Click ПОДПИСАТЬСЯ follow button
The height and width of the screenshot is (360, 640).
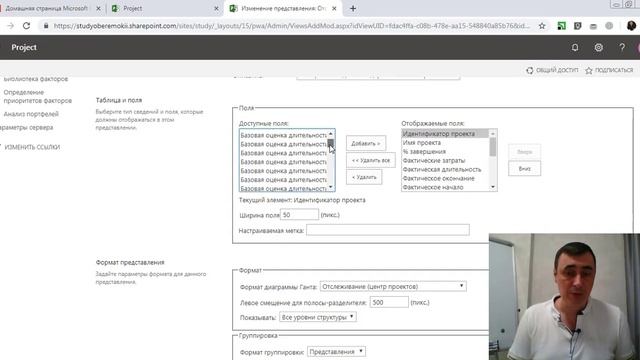pos(609,70)
